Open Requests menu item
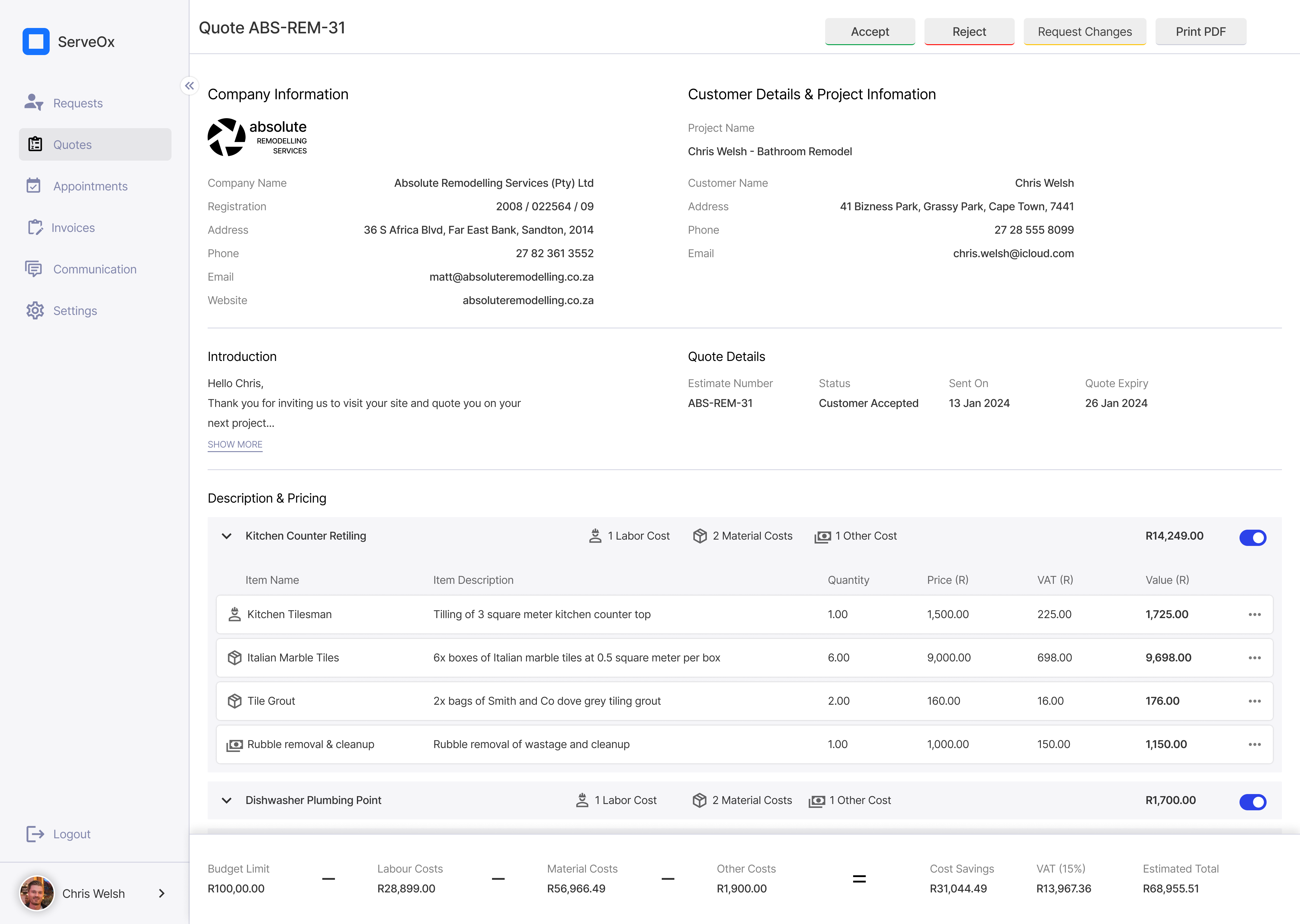Screen dimensions: 1300x924 click(95, 103)
